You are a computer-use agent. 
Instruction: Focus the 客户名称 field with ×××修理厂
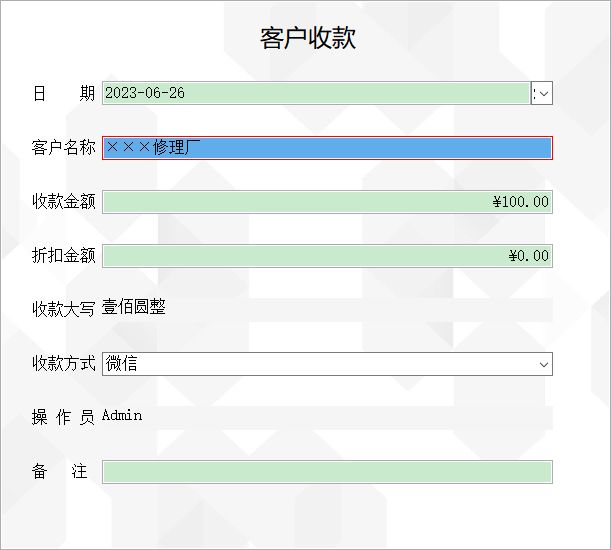327,148
